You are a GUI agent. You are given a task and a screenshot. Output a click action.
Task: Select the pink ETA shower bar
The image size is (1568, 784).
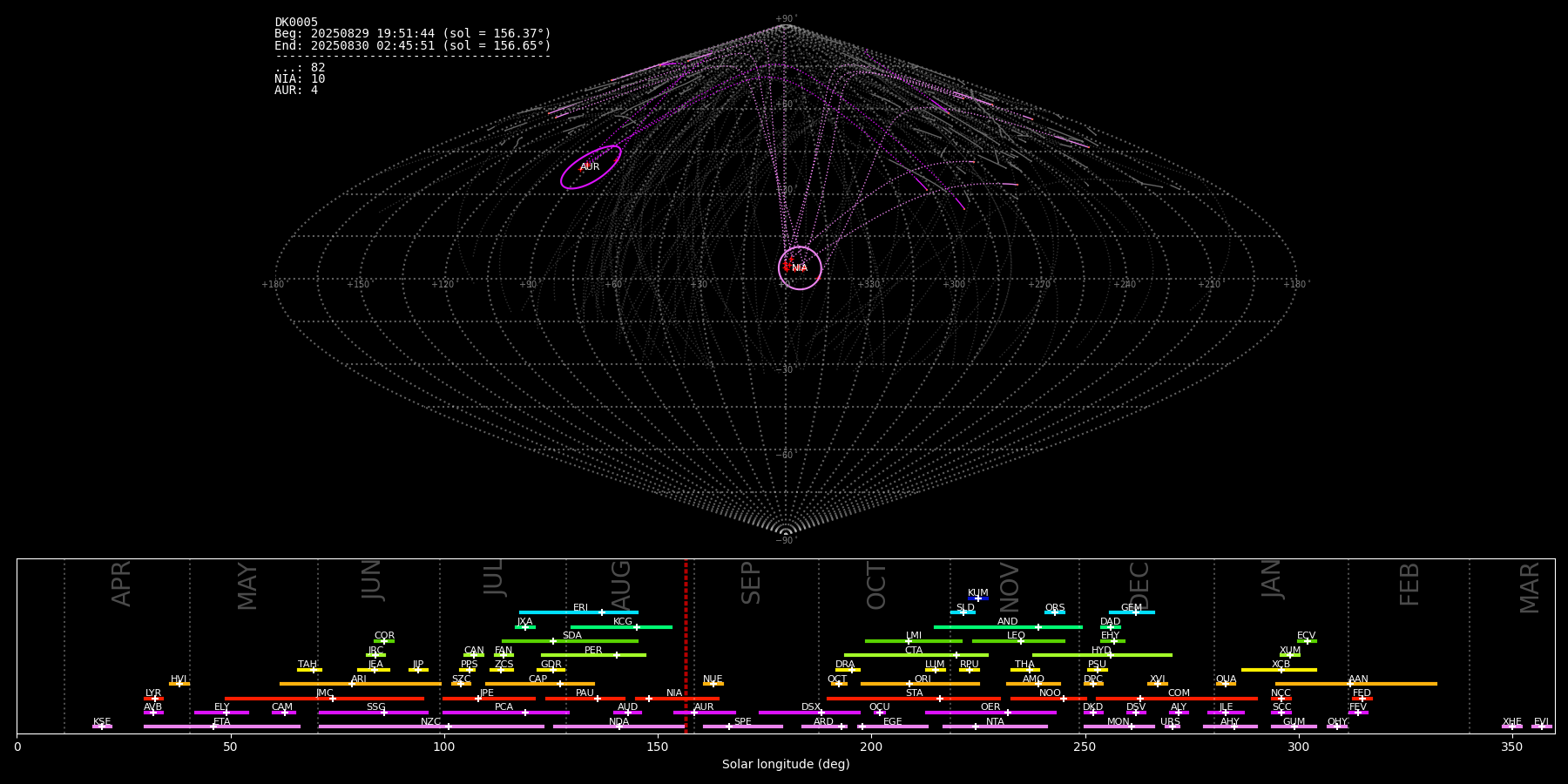coord(221,727)
